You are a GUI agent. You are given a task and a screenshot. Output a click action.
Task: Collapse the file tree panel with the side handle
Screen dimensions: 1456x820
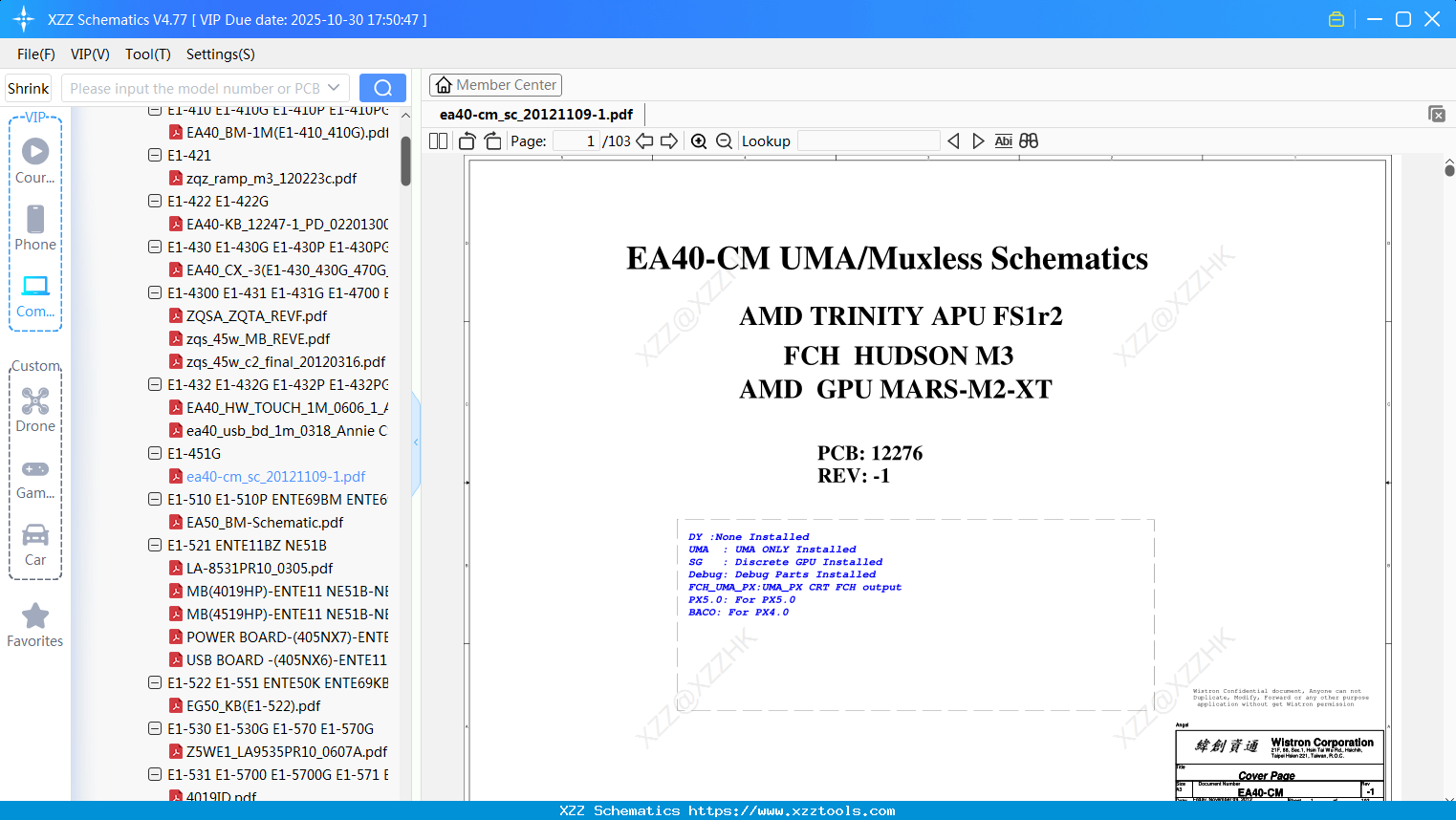[x=416, y=442]
